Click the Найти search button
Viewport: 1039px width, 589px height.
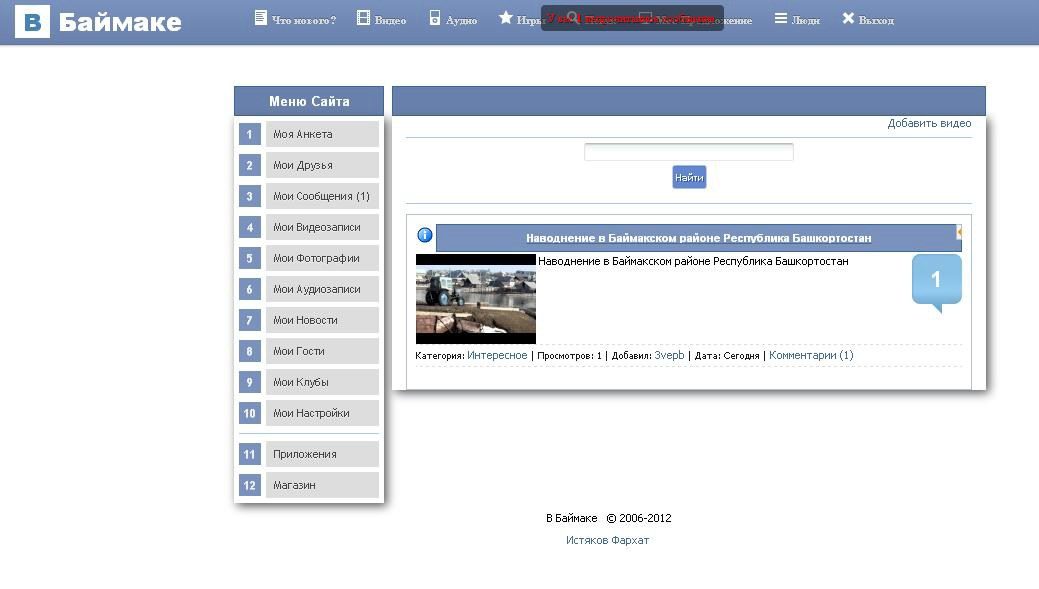(689, 178)
